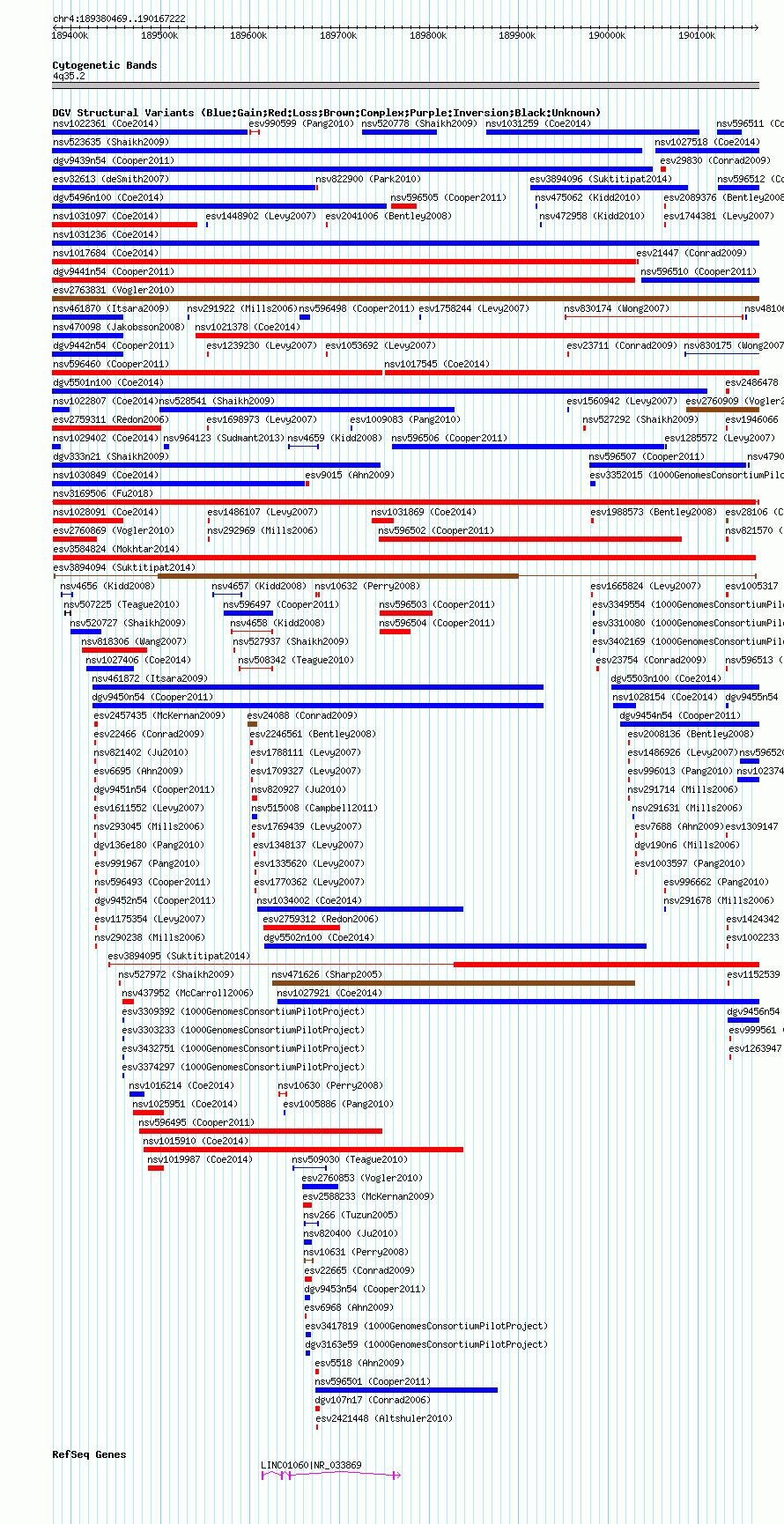Click the nsv515008 (Campbell2011) label

[314, 808]
